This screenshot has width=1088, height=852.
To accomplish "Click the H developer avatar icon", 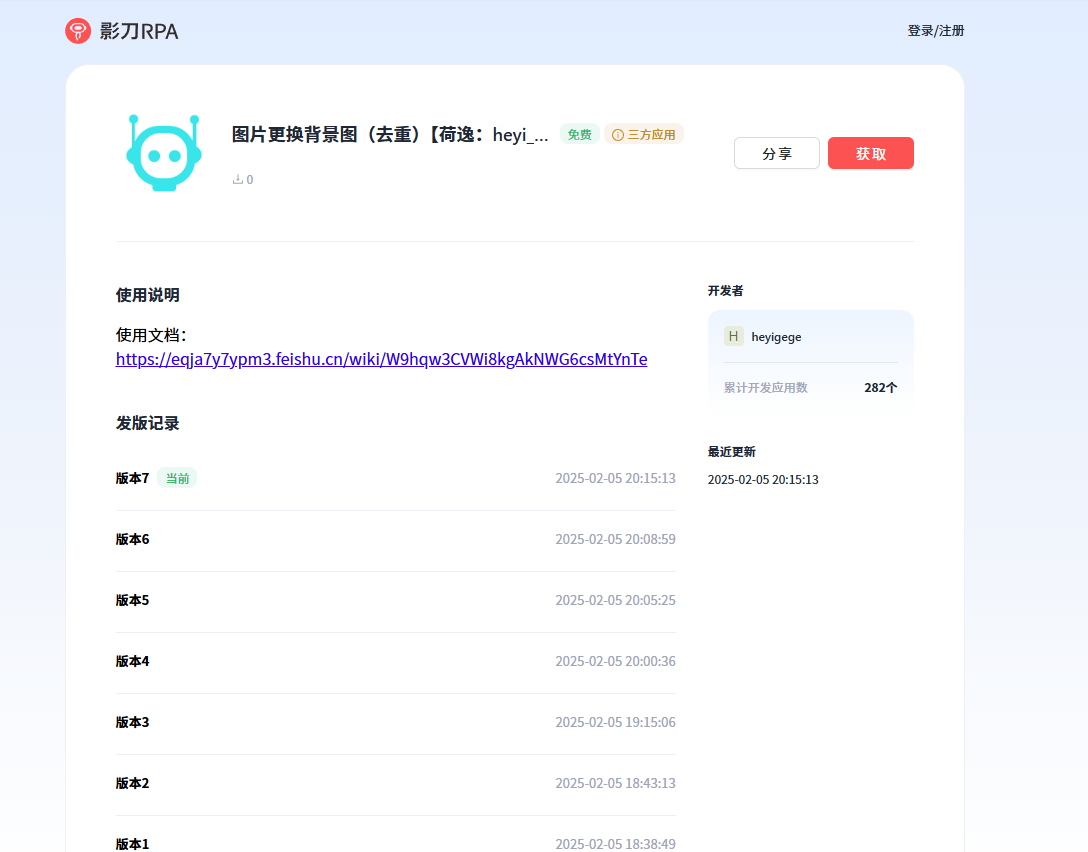I will point(733,336).
